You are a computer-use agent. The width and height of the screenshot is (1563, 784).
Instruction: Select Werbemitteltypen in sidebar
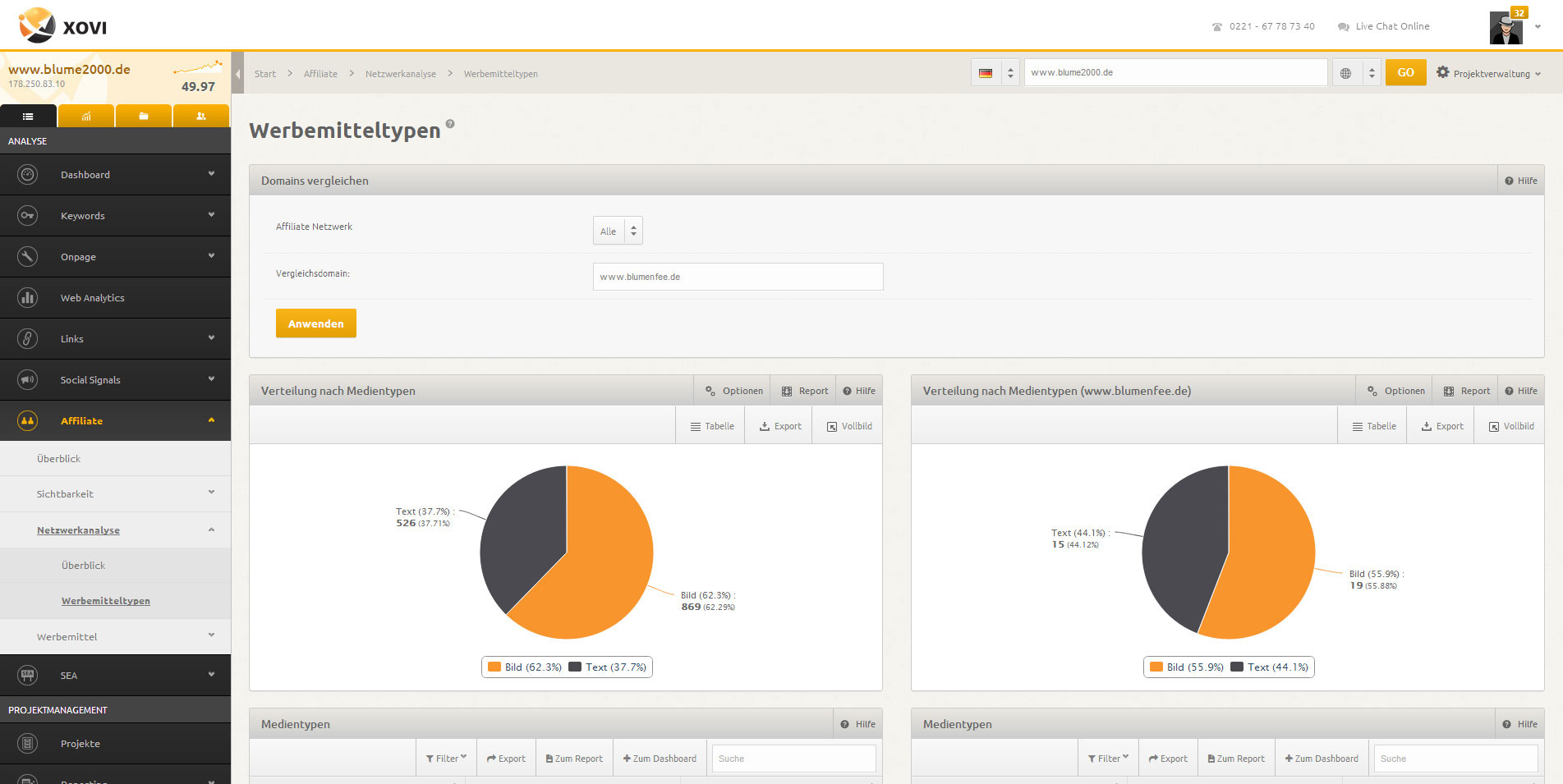[105, 601]
